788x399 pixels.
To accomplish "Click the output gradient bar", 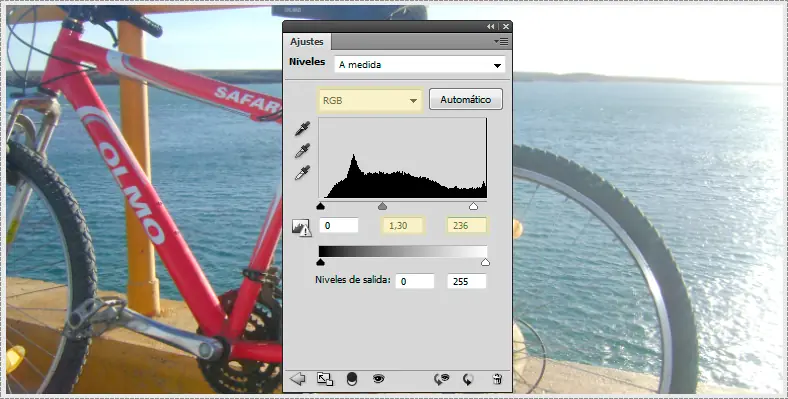I will [x=403, y=252].
